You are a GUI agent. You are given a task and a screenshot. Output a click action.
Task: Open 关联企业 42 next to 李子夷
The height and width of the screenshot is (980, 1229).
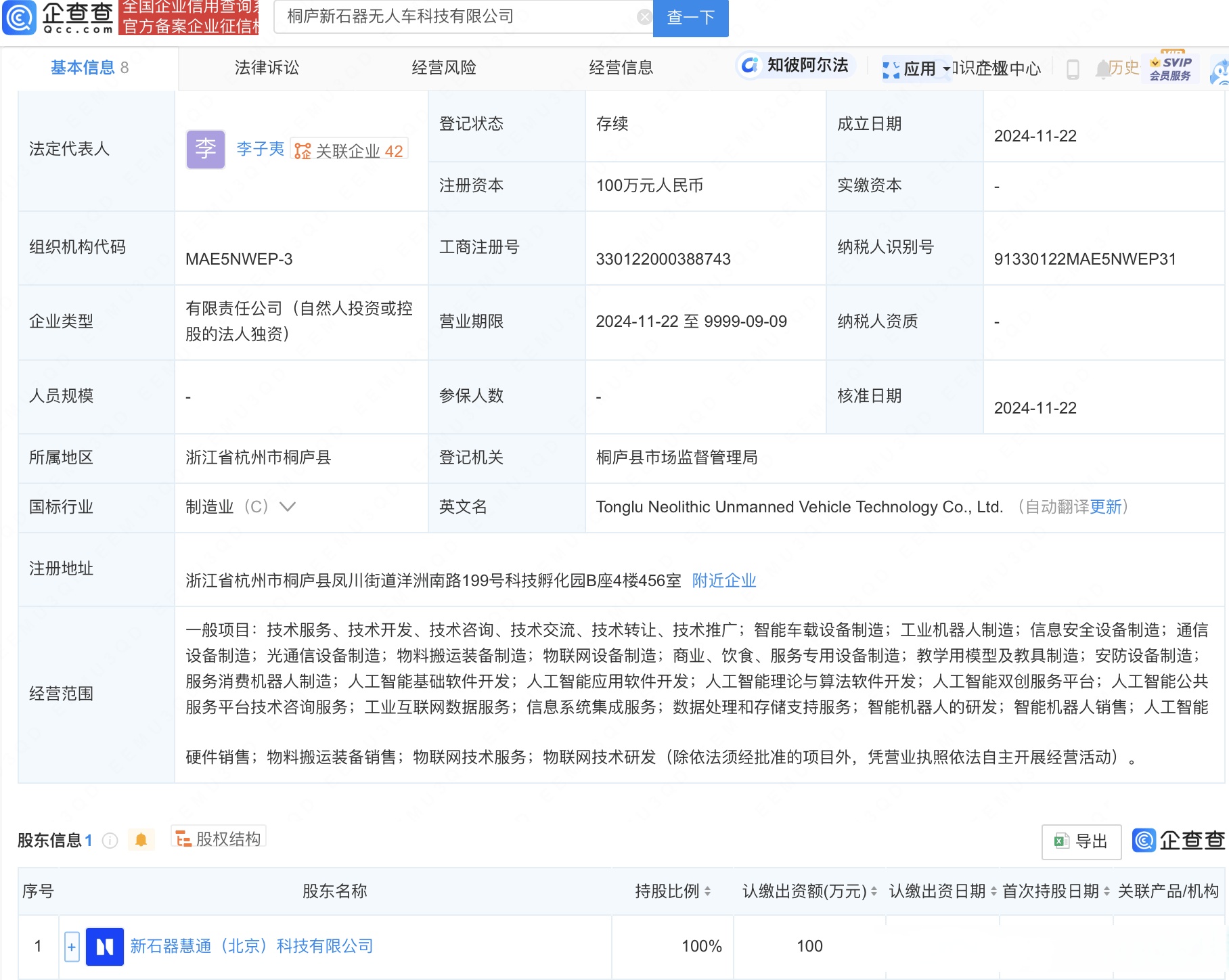click(x=349, y=149)
